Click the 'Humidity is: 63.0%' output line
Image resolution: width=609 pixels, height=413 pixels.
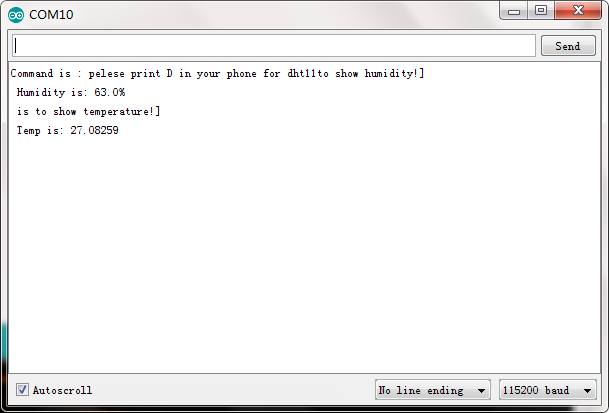click(x=71, y=92)
